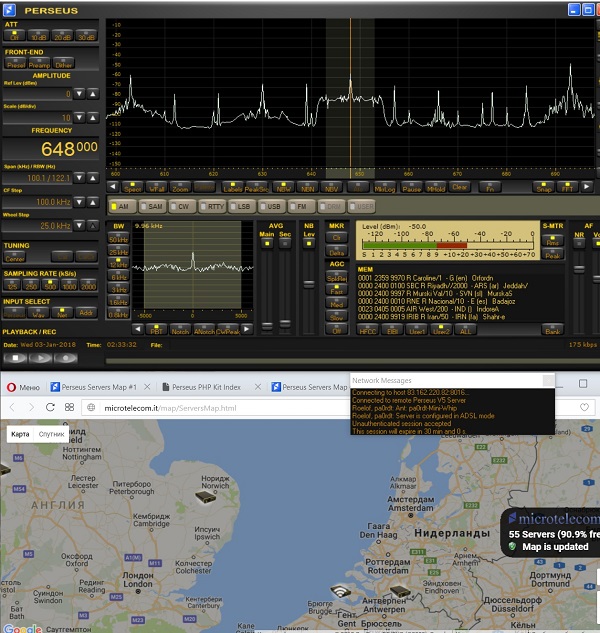Close the Perseus PHP Kit Index tab
Viewport: 600px width, 633px height.
click(x=258, y=387)
